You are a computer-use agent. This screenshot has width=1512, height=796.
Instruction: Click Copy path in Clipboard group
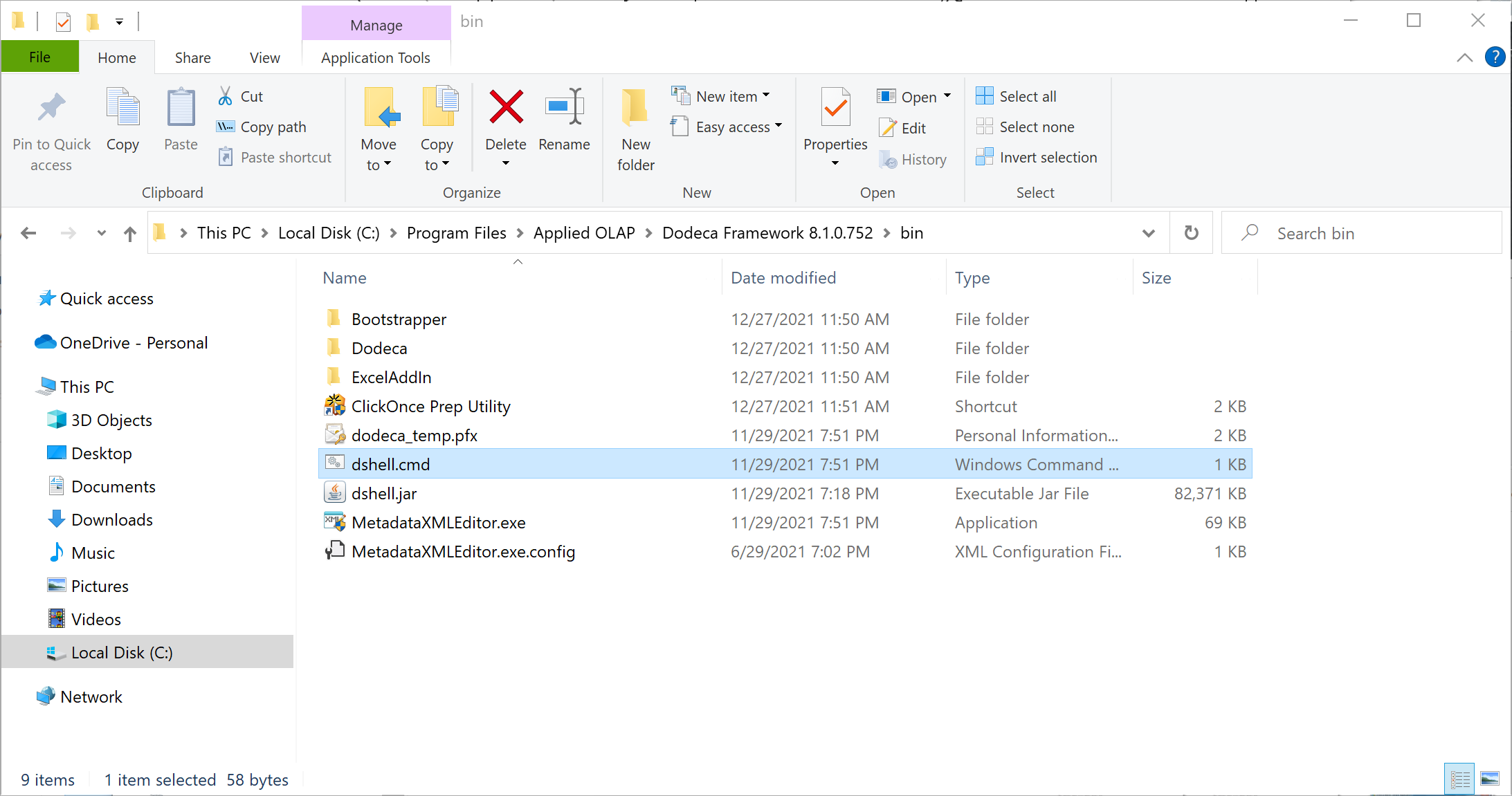(x=261, y=127)
